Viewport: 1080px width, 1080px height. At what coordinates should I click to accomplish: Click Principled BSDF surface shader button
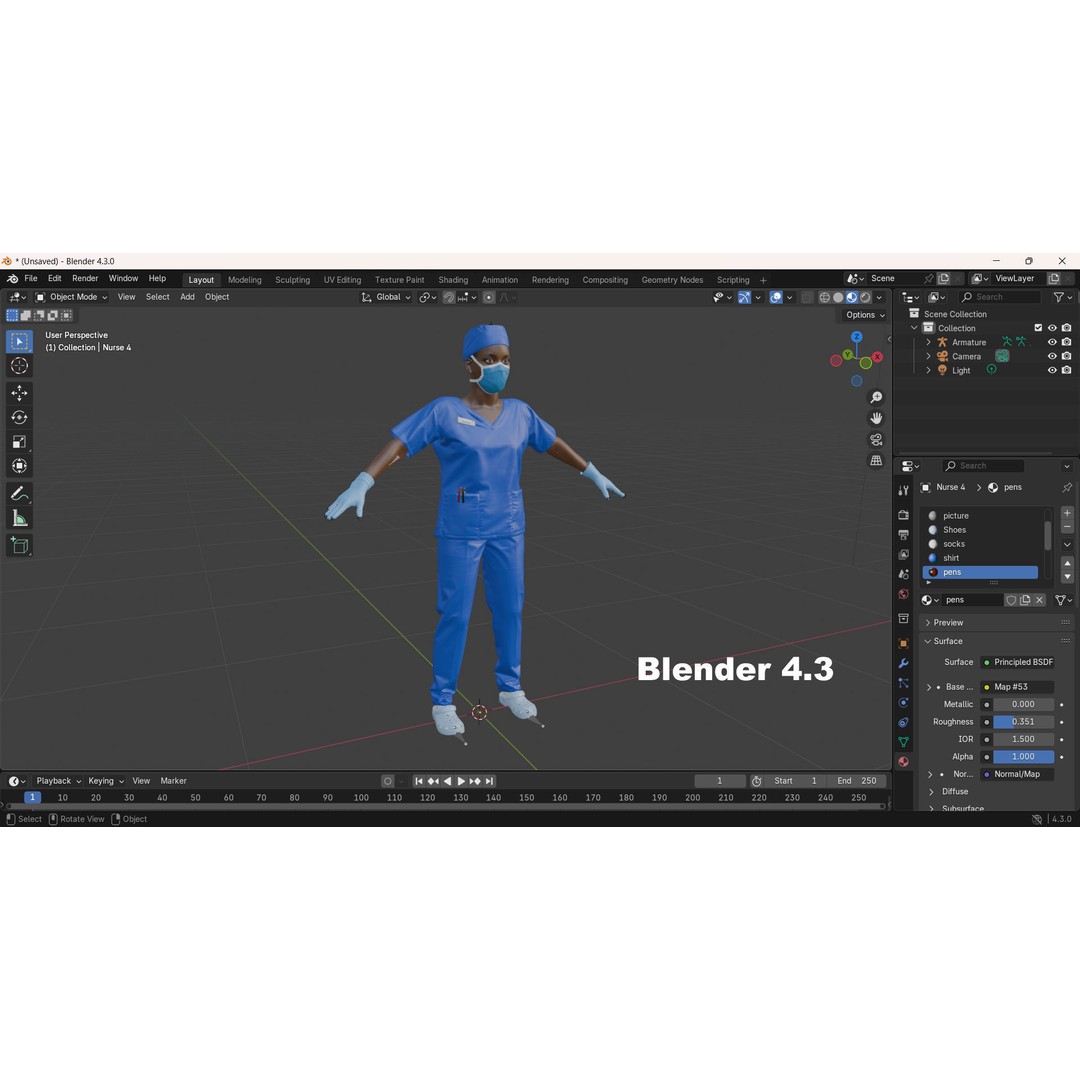(x=1017, y=662)
